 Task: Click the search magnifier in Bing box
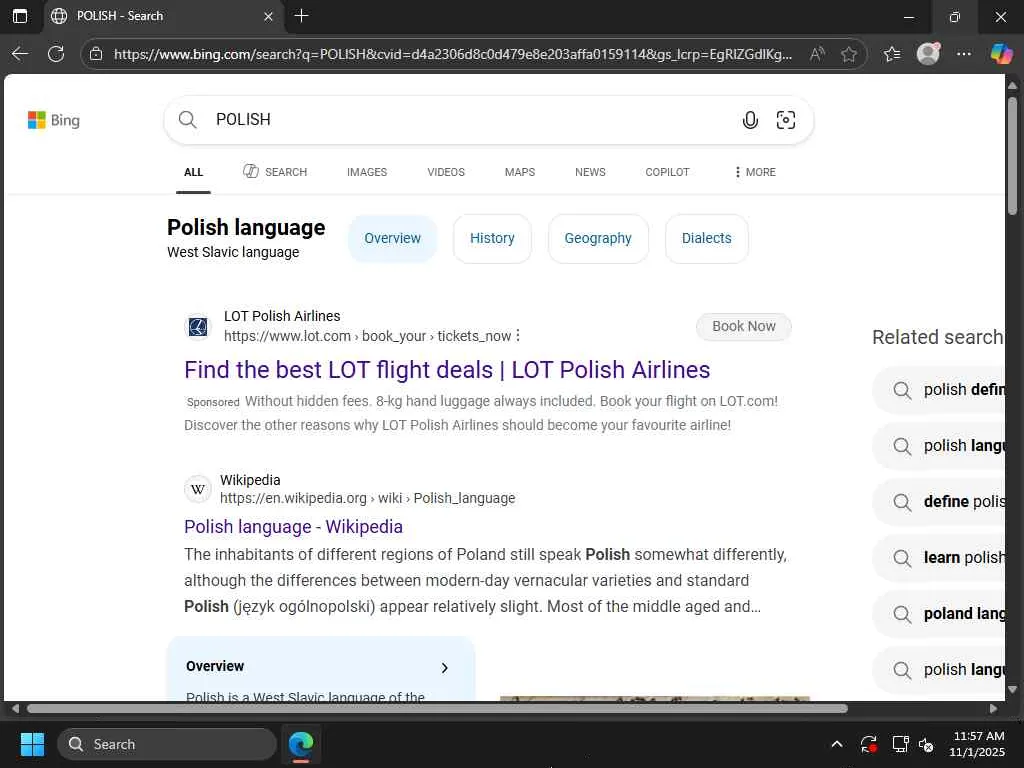pyautogui.click(x=187, y=120)
